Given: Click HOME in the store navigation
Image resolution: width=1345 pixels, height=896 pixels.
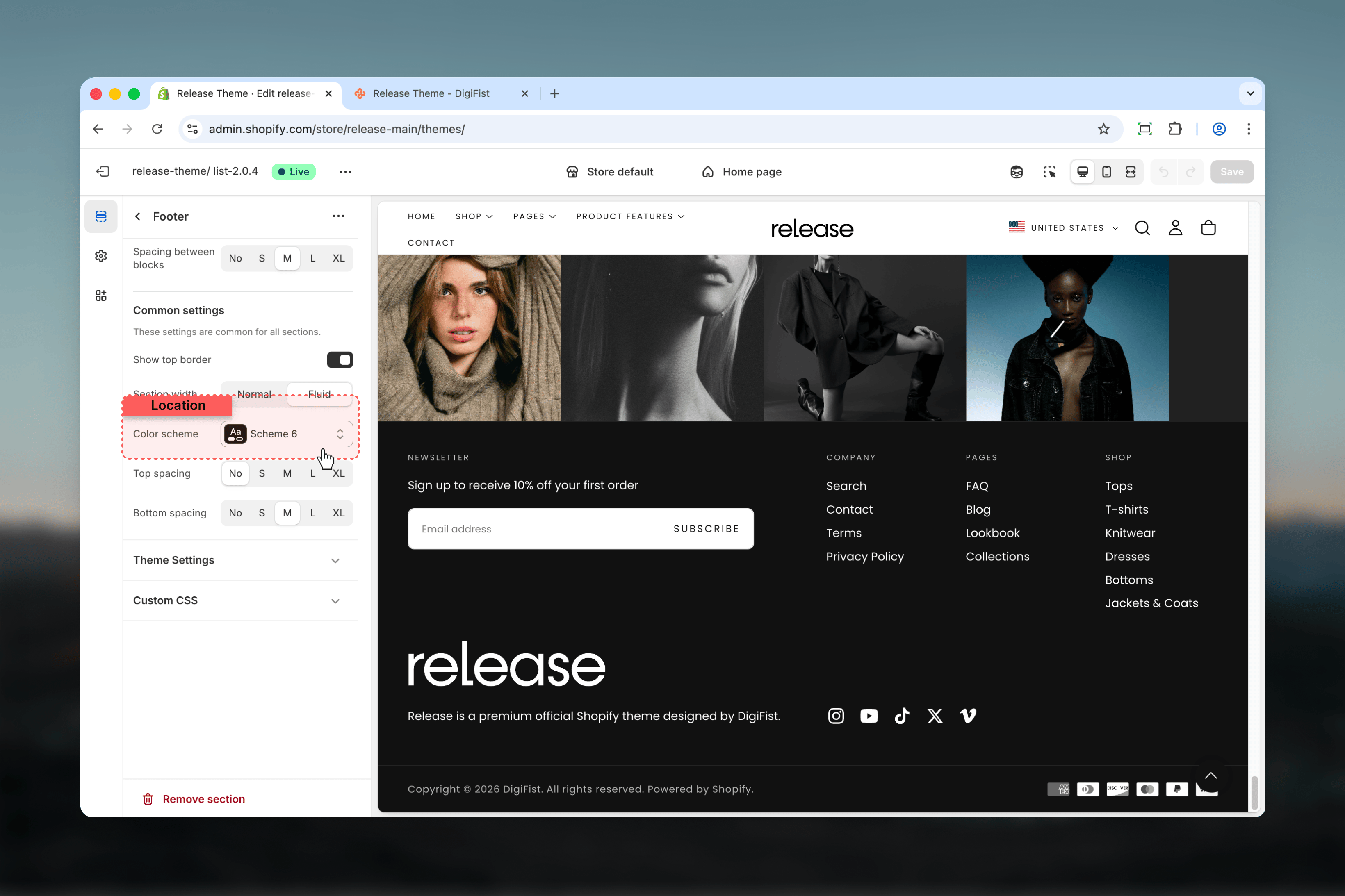Looking at the screenshot, I should click(421, 216).
